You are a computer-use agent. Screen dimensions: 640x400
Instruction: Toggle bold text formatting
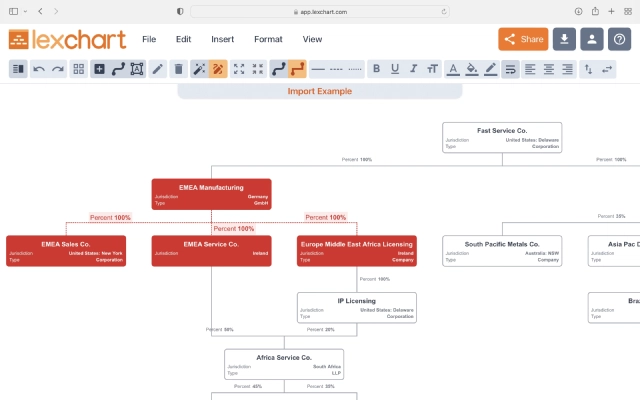tap(376, 69)
